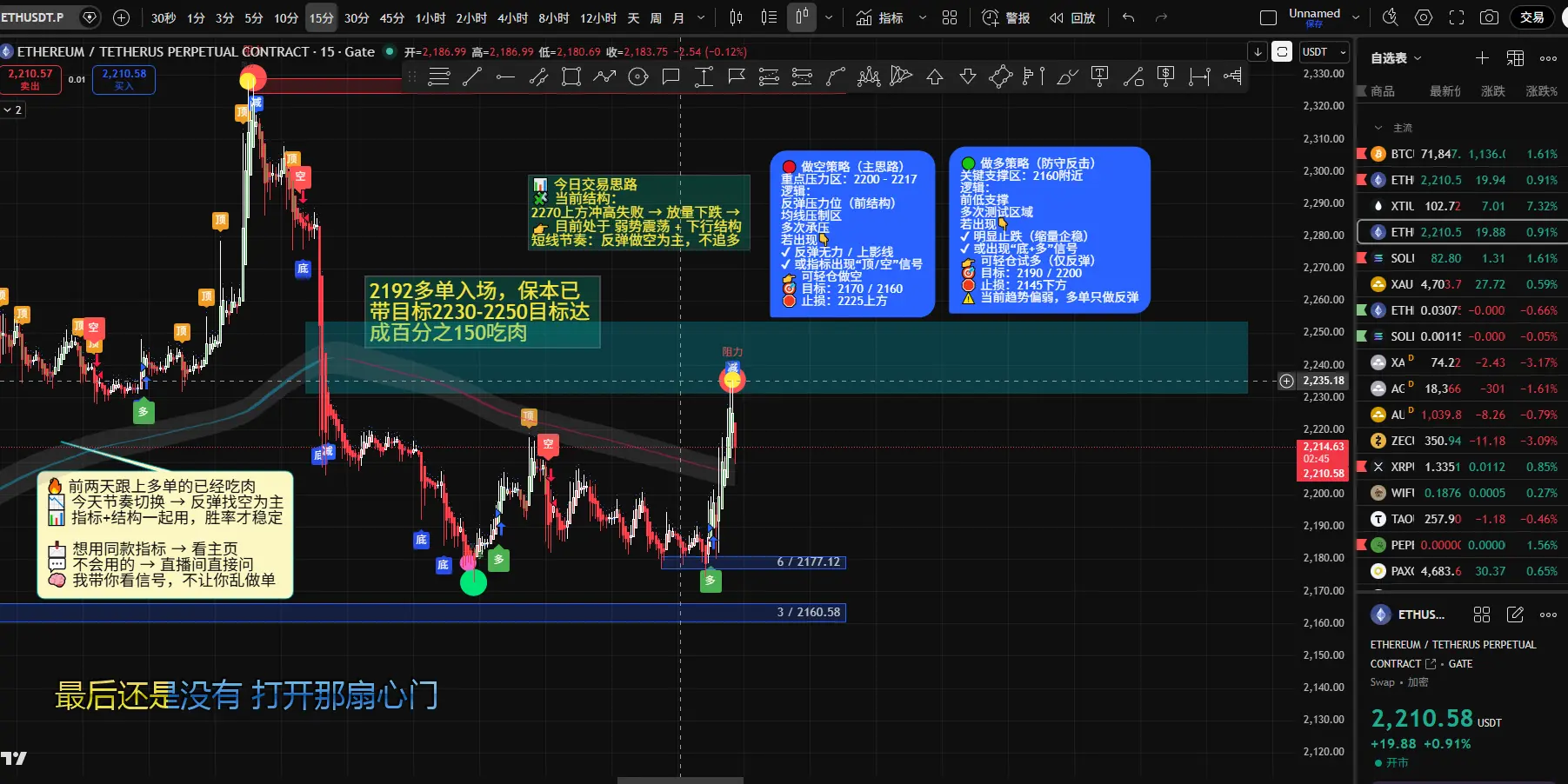Image resolution: width=1568 pixels, height=784 pixels.
Task: Click the 交易 trade button
Action: point(1532,17)
